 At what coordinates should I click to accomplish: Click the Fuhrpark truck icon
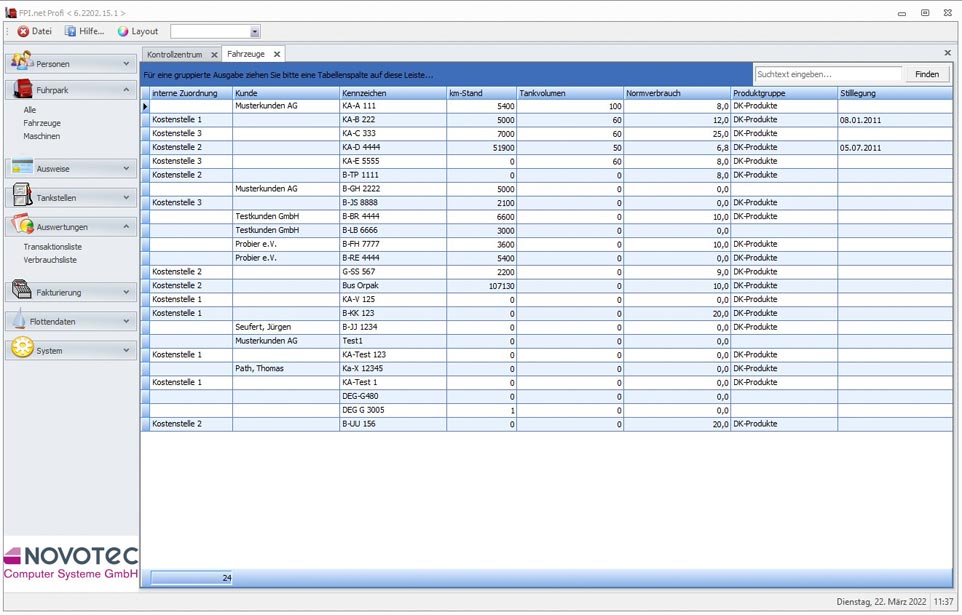pos(21,90)
